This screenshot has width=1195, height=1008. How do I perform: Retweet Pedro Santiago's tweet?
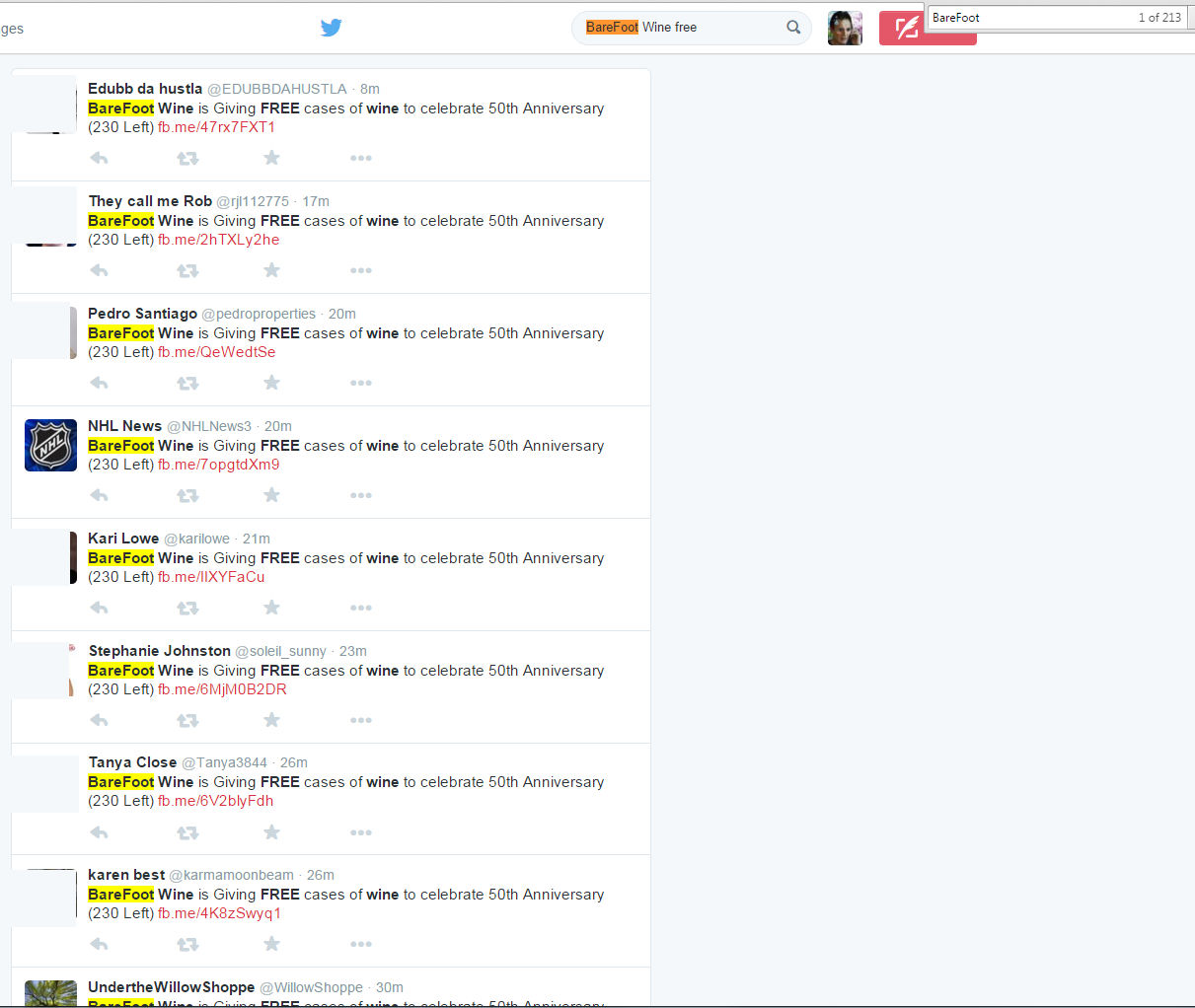[x=187, y=383]
